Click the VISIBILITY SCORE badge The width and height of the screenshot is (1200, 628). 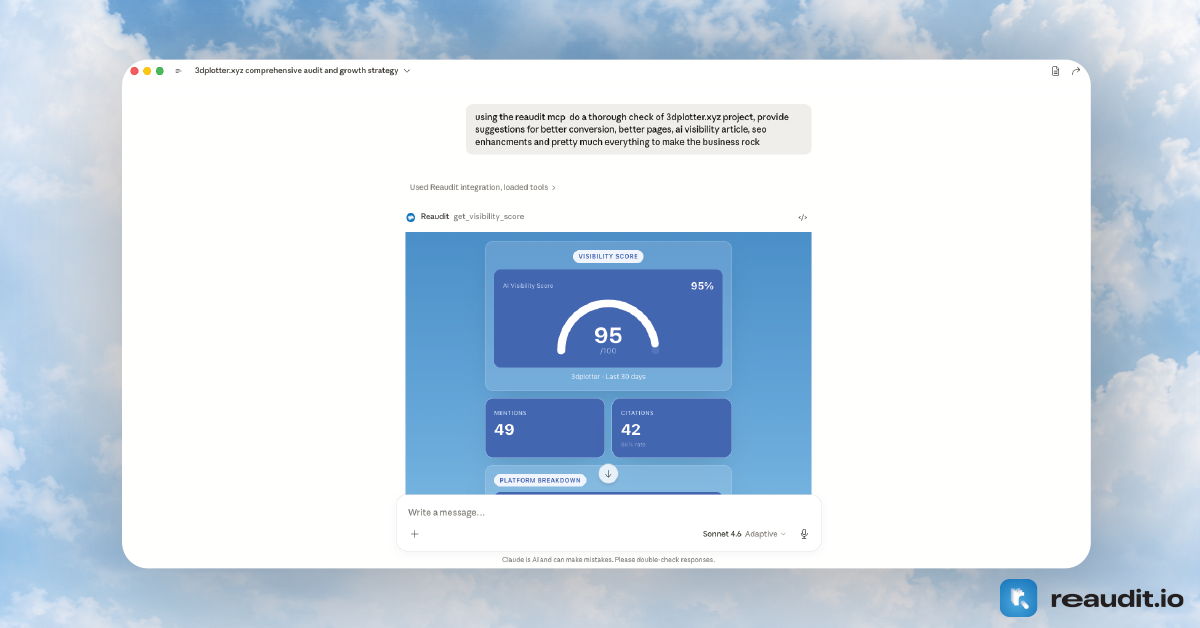(608, 256)
